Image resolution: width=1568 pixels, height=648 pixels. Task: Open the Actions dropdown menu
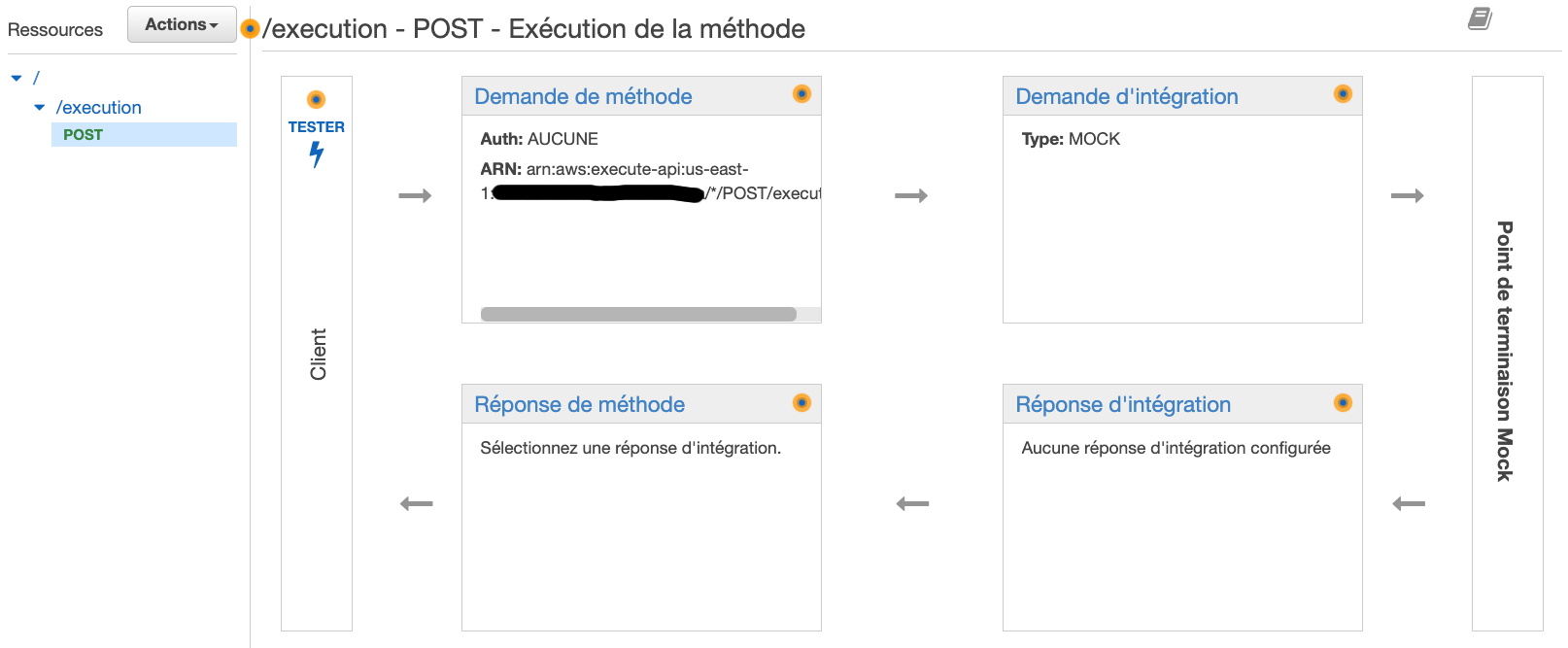[182, 24]
